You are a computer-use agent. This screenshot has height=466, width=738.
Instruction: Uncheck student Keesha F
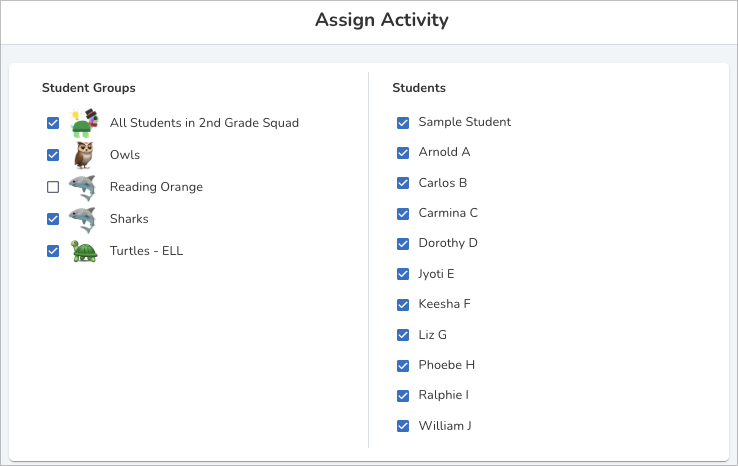tap(403, 304)
